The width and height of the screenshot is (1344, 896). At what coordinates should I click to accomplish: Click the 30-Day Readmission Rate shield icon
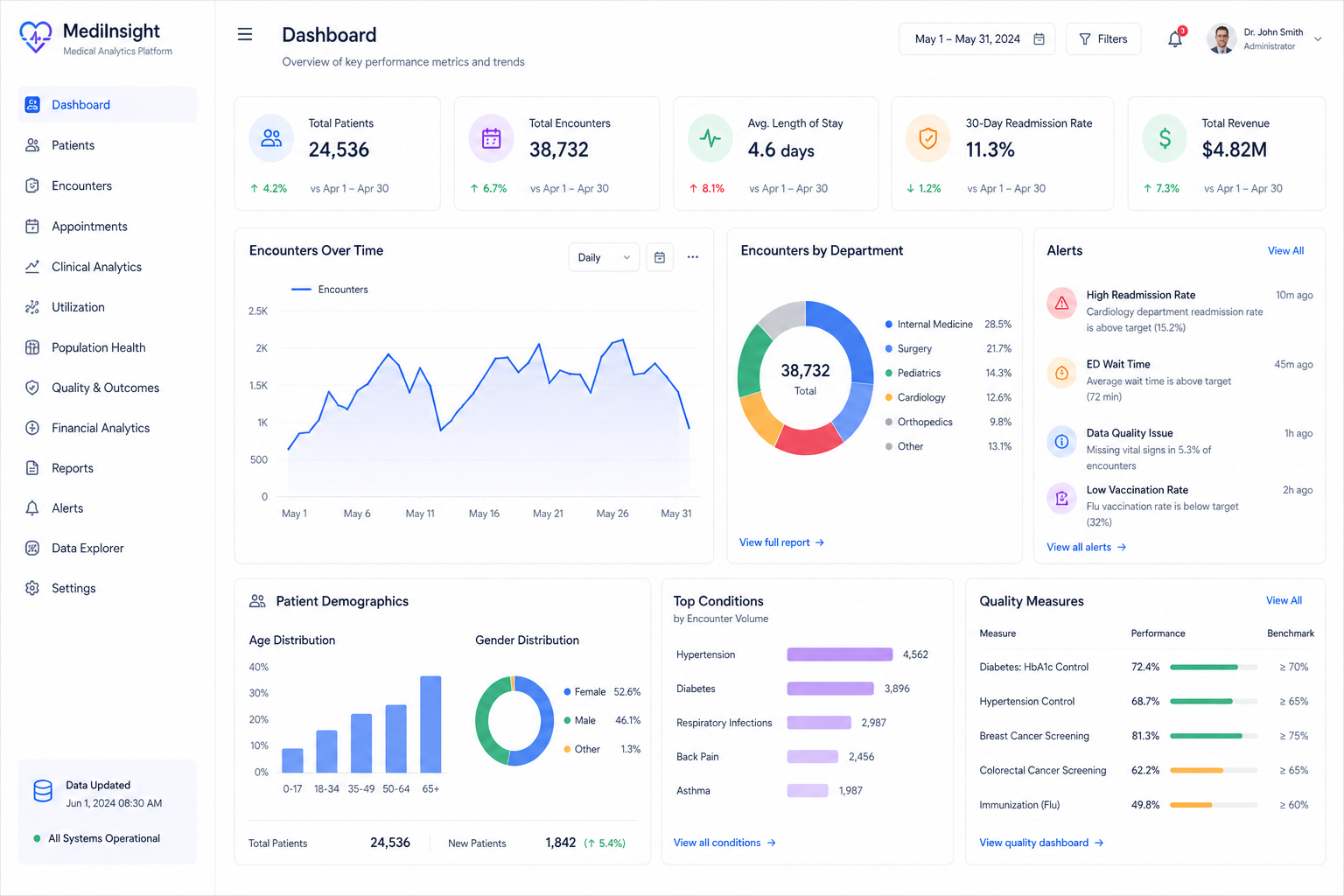point(928,138)
